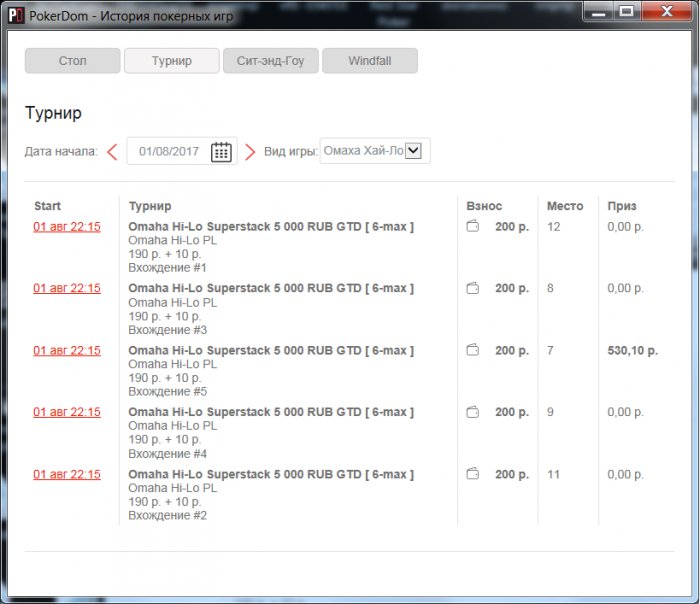Switch to the Сит-энд-Гоу tab
700x604 pixels.
pos(271,61)
